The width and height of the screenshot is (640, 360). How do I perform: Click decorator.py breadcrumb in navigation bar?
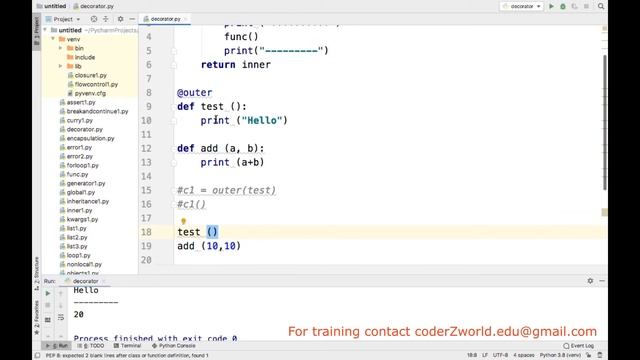93,6
